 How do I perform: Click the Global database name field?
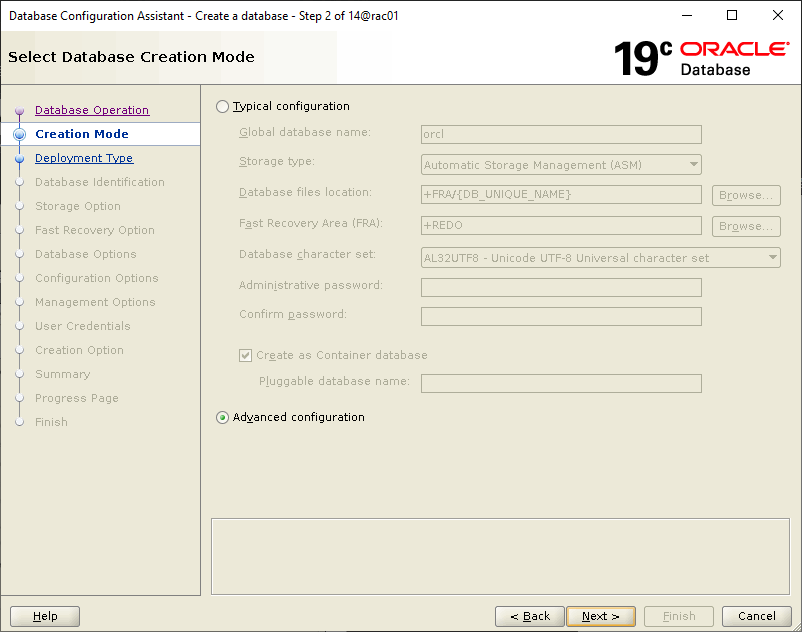point(561,134)
